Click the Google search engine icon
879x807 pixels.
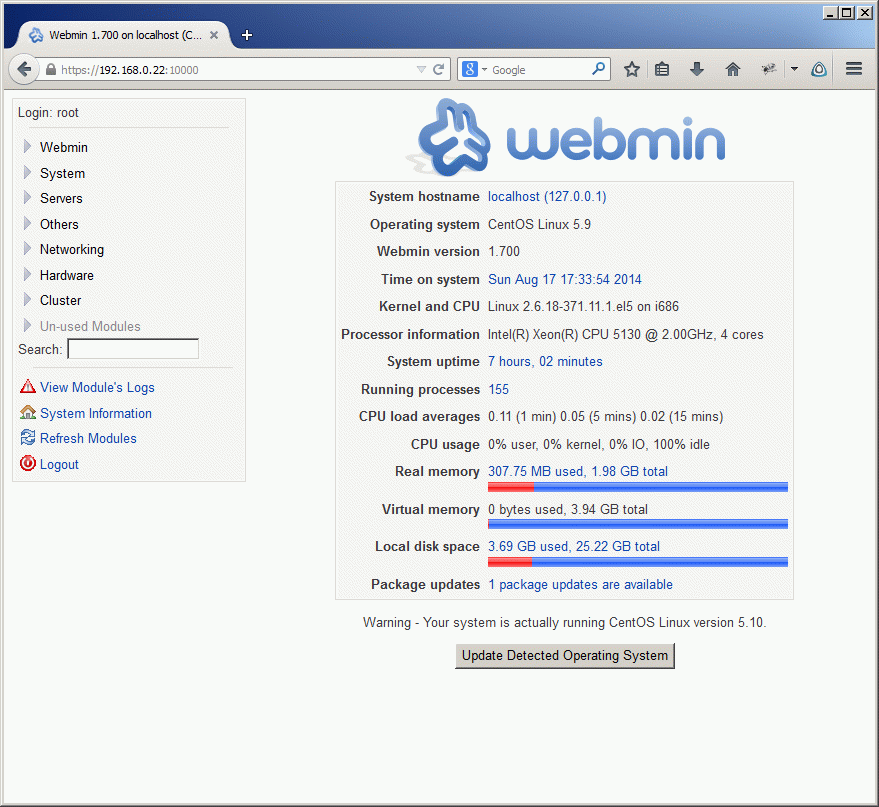click(469, 69)
